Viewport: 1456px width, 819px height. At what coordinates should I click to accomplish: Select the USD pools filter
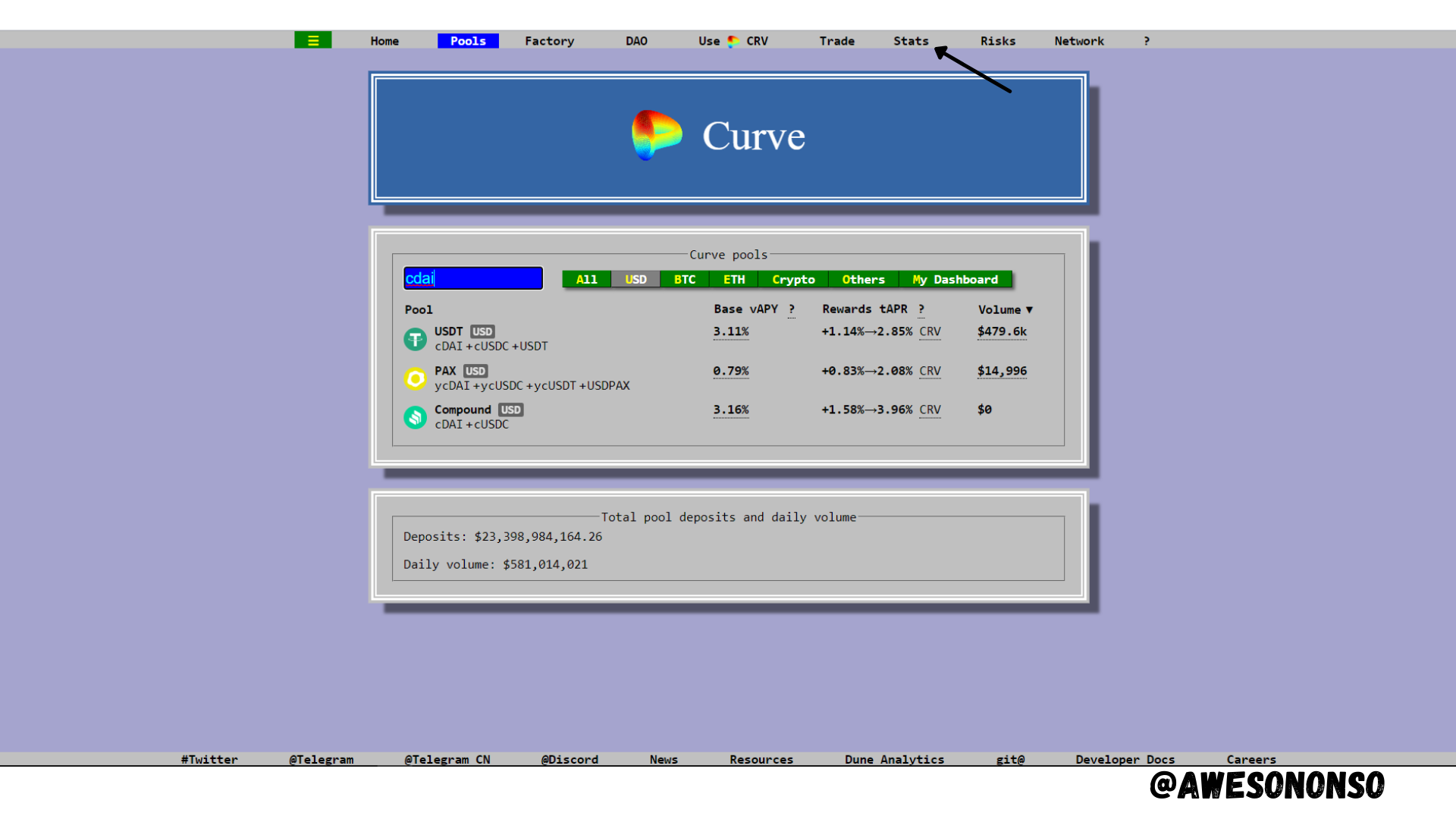click(x=635, y=279)
